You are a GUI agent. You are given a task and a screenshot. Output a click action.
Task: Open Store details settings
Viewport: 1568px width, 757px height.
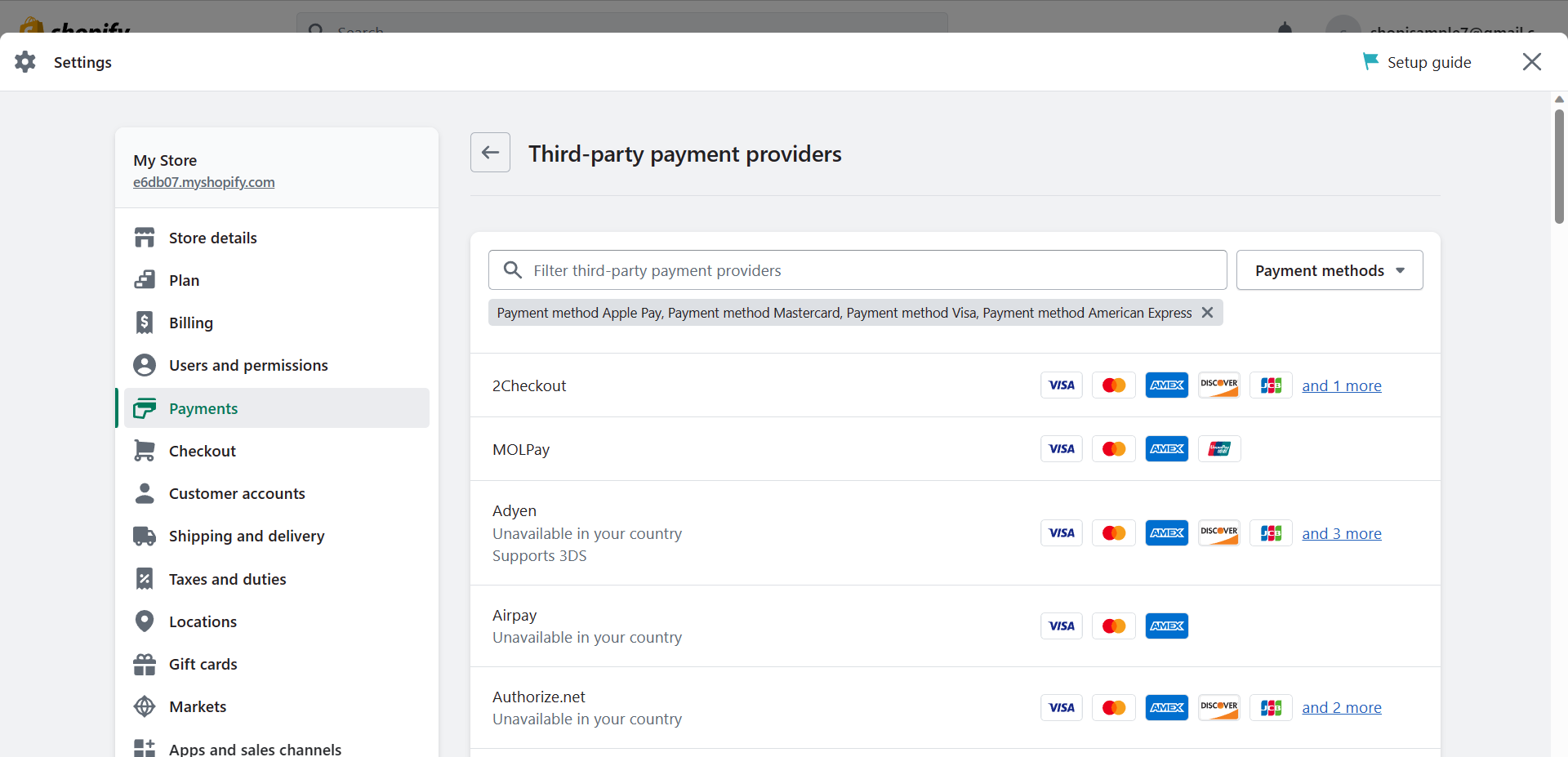tap(277, 238)
